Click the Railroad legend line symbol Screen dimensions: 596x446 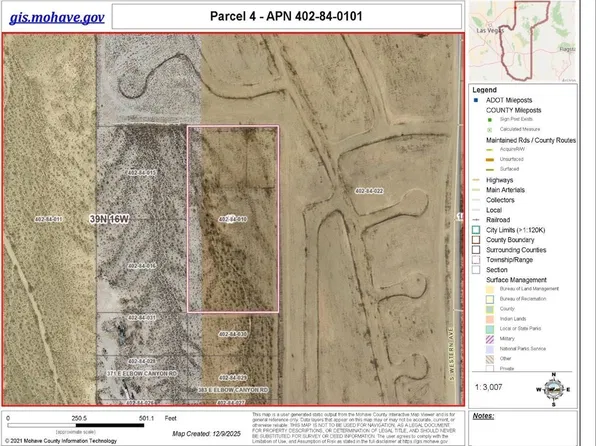click(x=476, y=220)
